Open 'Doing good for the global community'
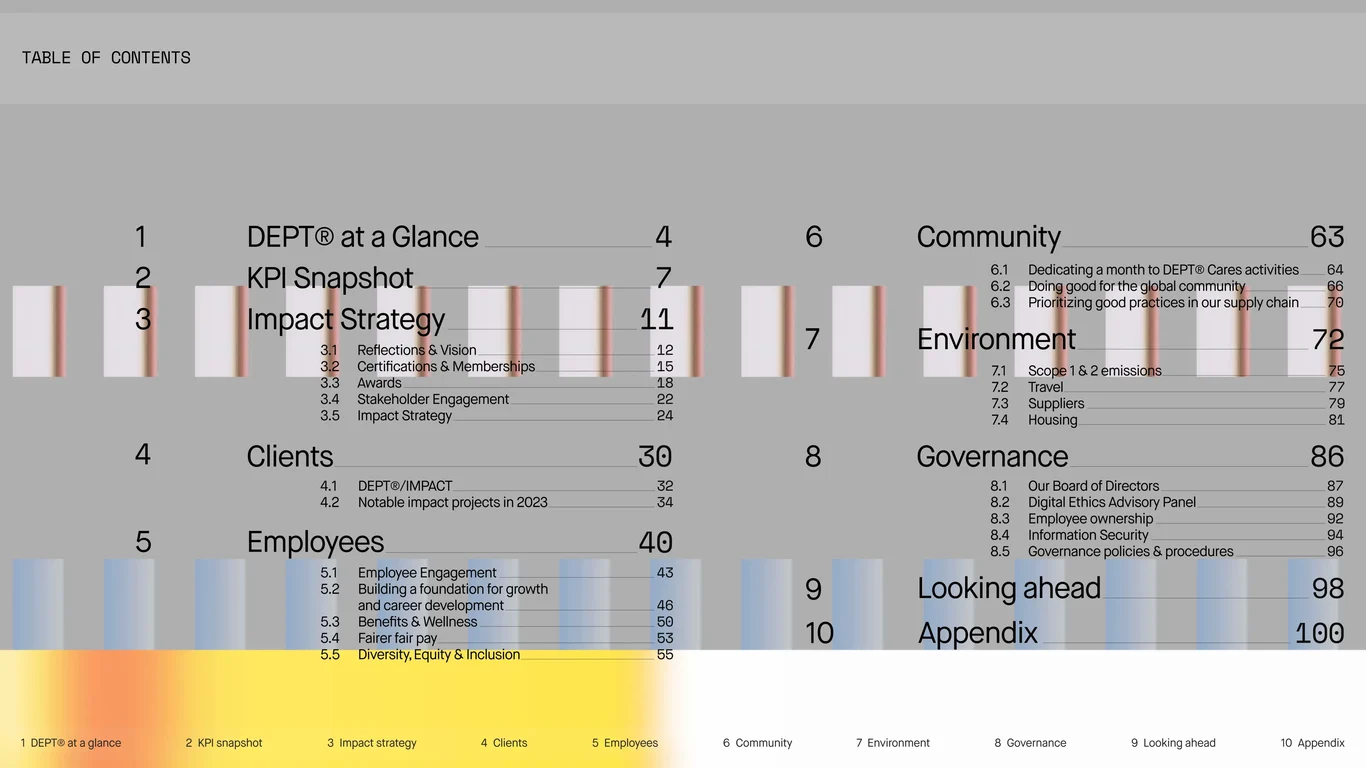1366x768 pixels. click(x=1137, y=286)
